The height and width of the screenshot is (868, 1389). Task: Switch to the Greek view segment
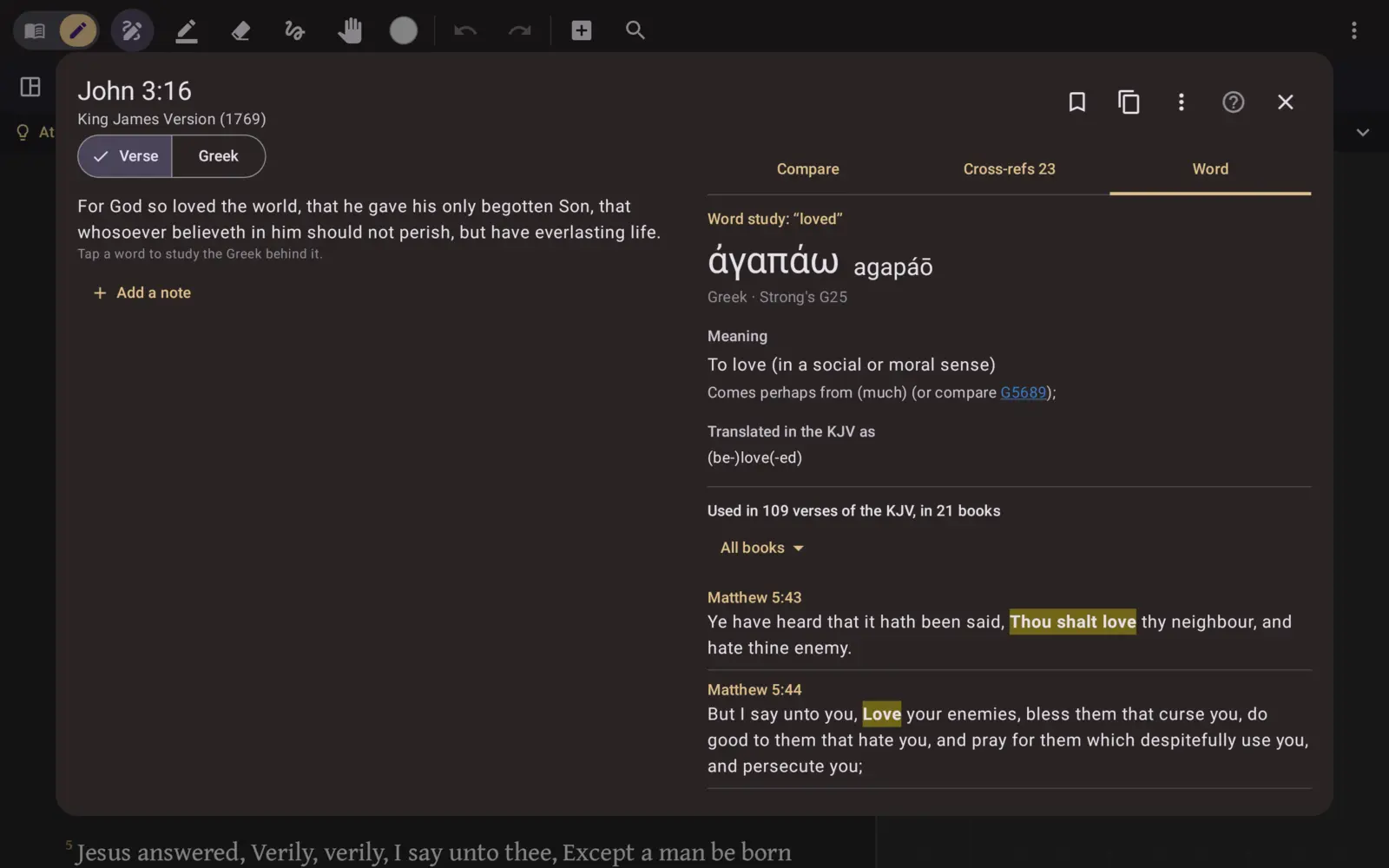(x=219, y=156)
